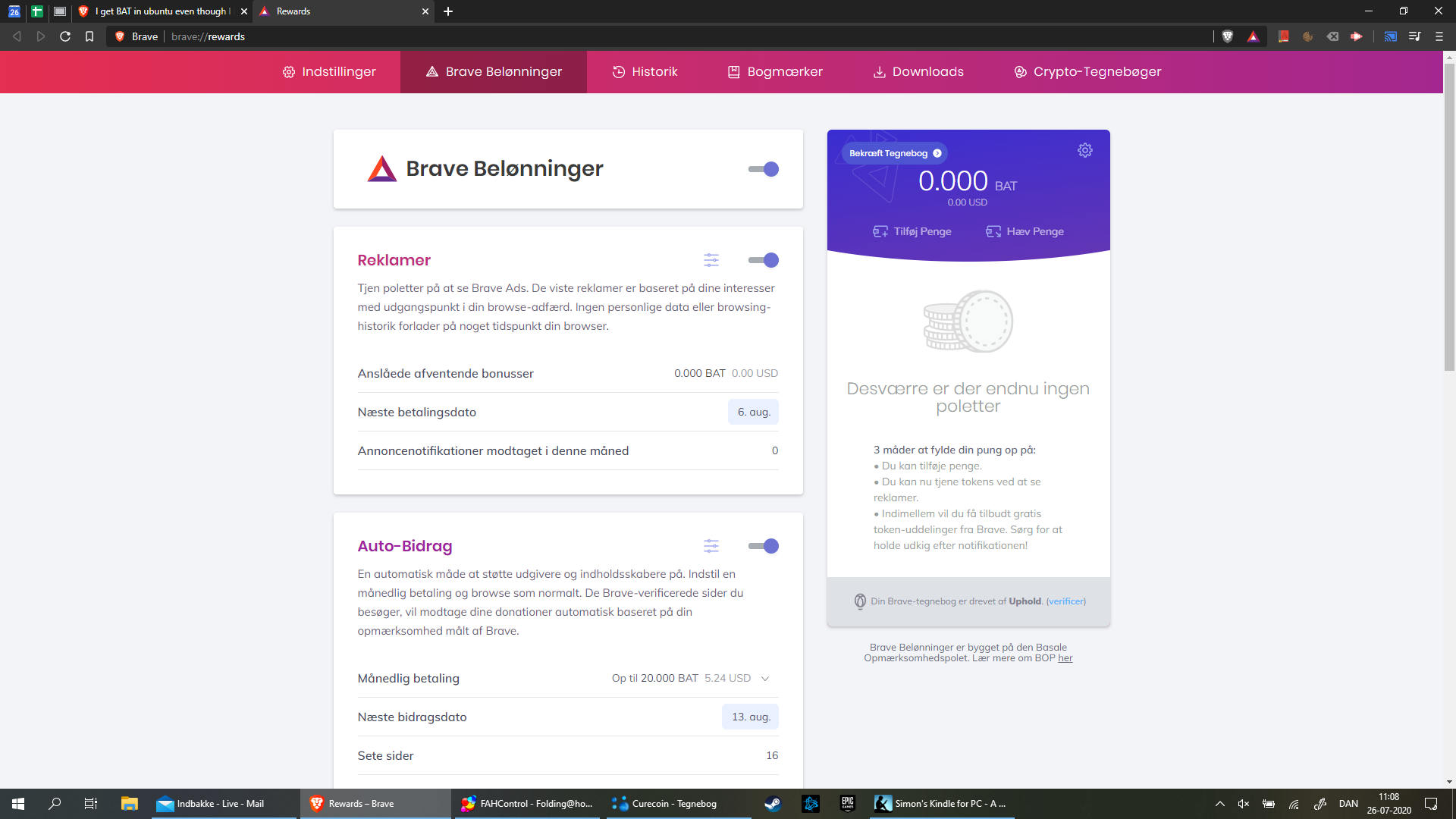Open Auto-Bidrag settings sliders icon
This screenshot has height=819, width=1456.
pyautogui.click(x=711, y=546)
